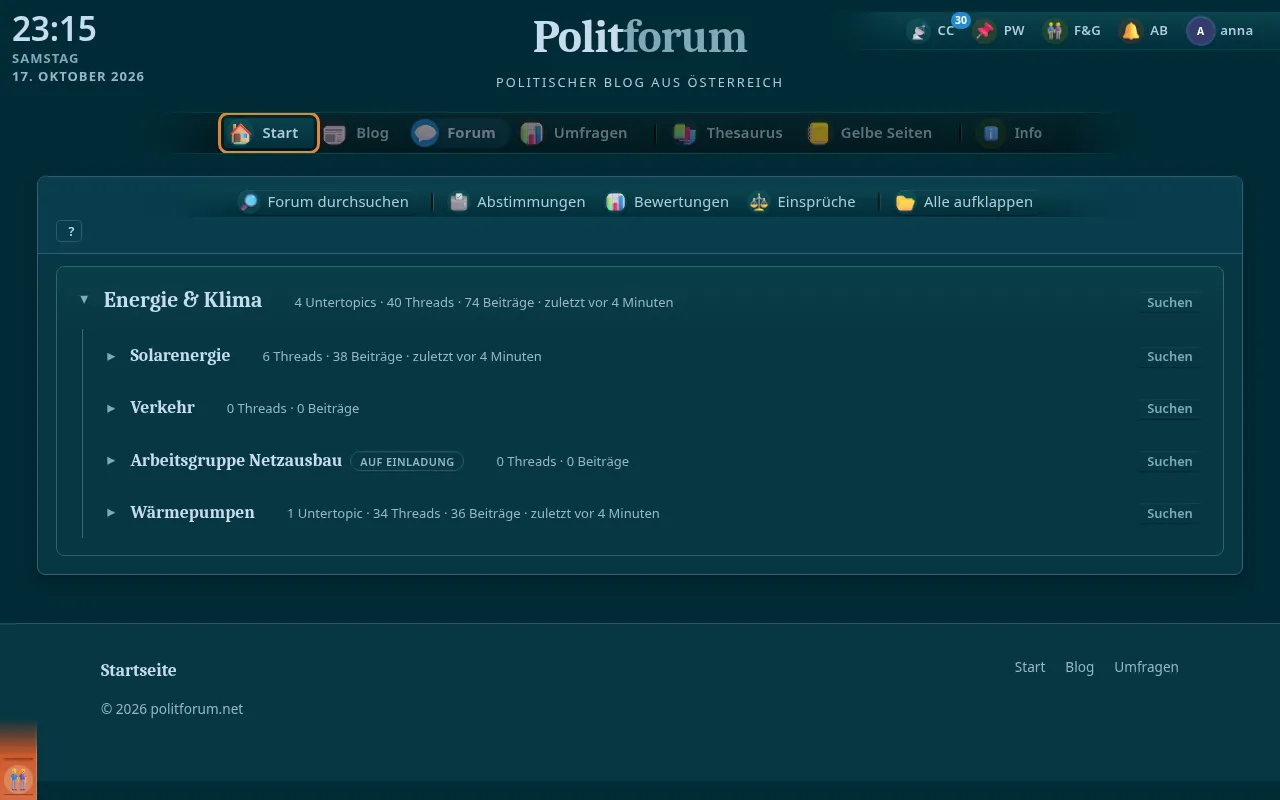Expand the Wärmepumpen subtopic arrow
The image size is (1280, 800).
click(111, 513)
